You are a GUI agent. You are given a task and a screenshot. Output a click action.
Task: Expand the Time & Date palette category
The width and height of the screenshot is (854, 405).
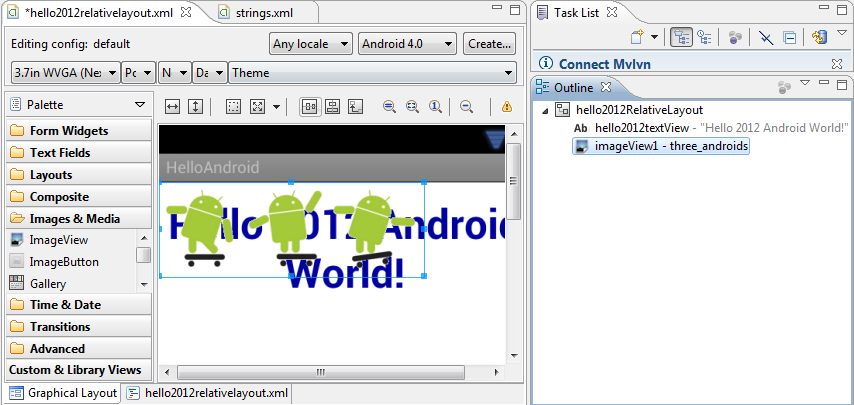pyautogui.click(x=79, y=304)
